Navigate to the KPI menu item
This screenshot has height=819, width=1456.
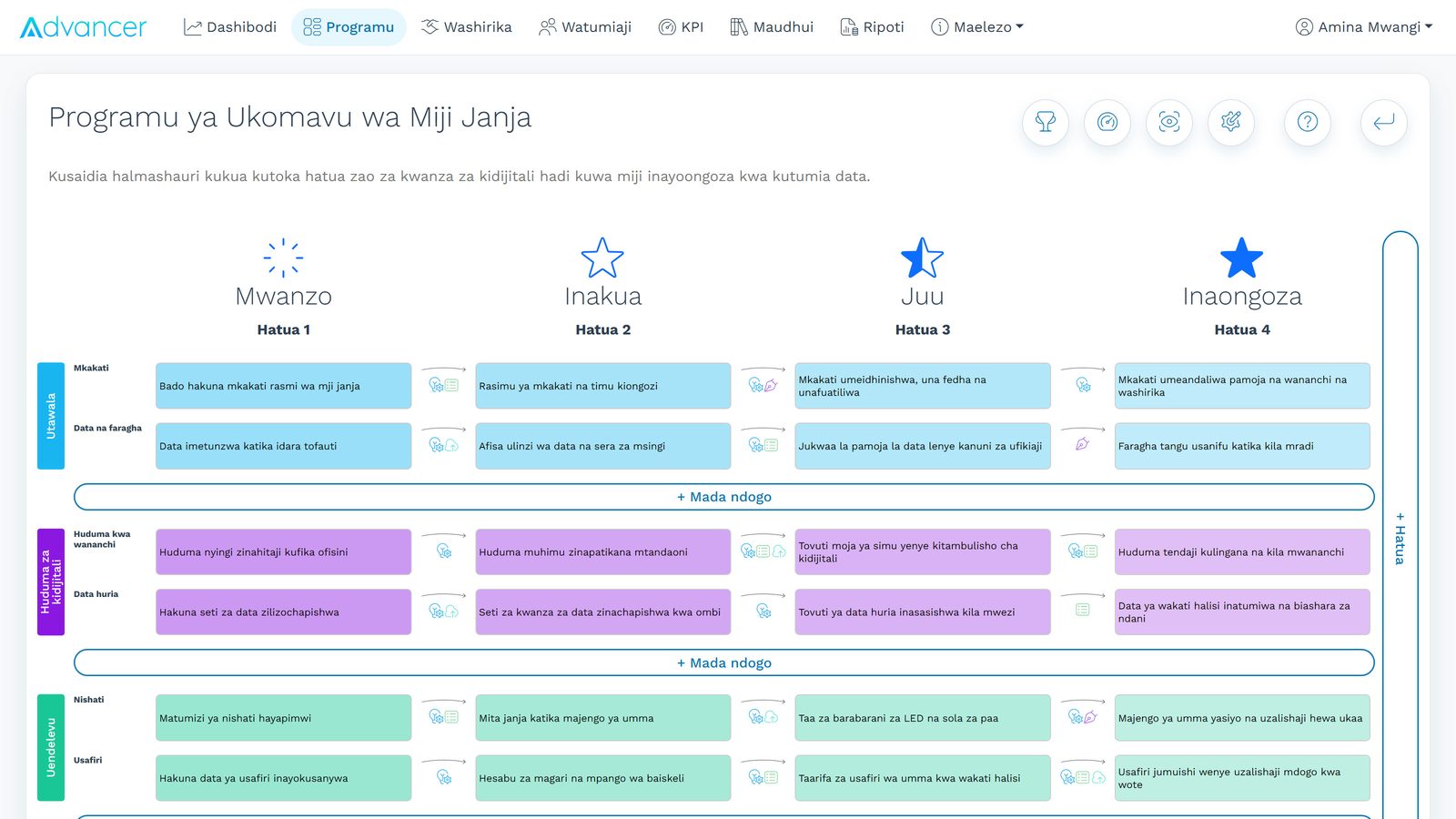point(681,27)
